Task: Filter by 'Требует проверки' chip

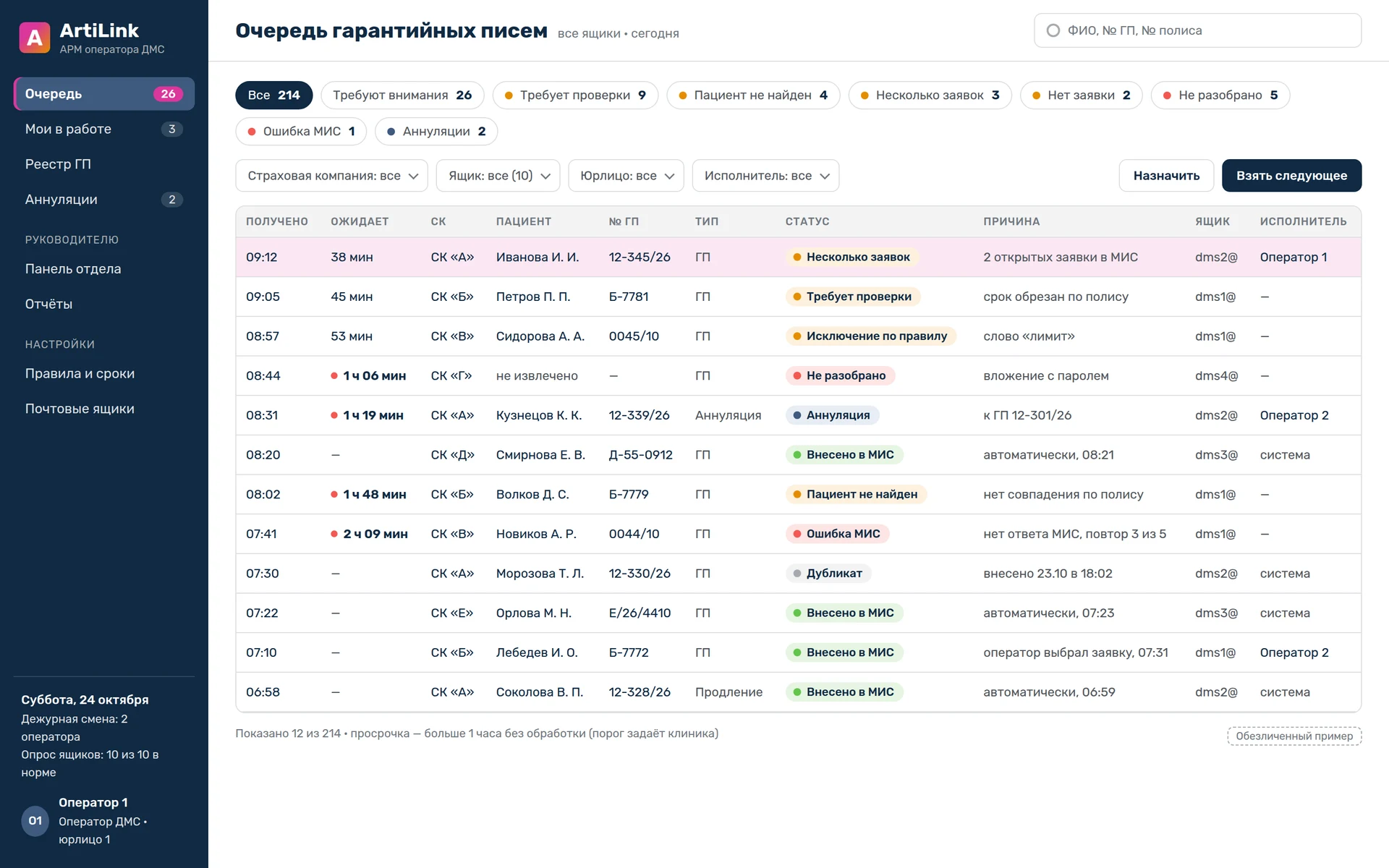Action: point(575,95)
